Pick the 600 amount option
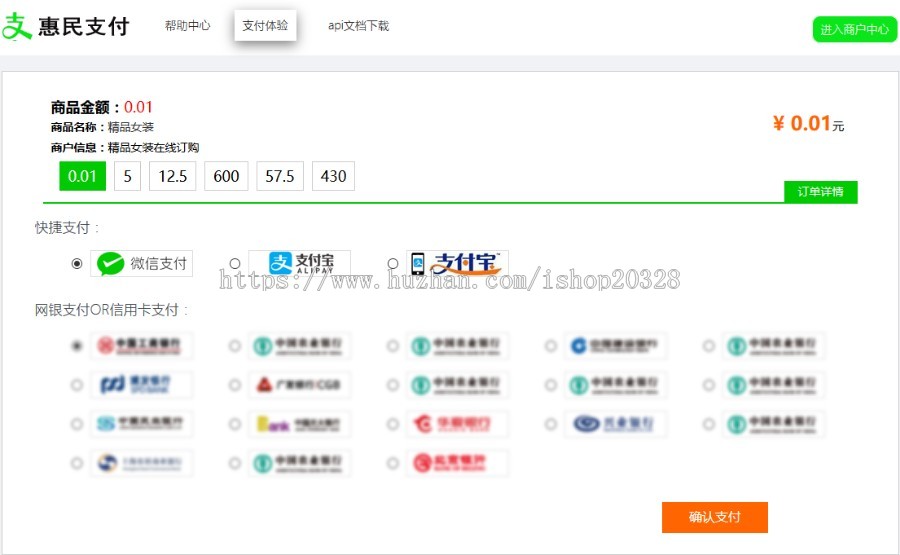The image size is (900, 555). [226, 176]
